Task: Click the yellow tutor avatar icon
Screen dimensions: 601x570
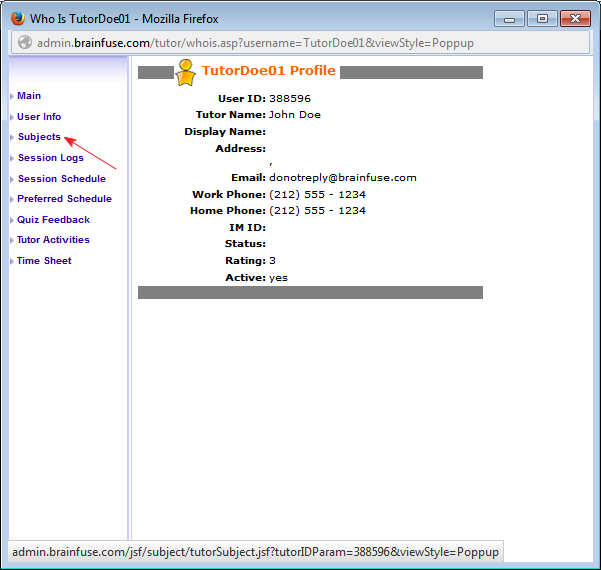Action: pos(185,72)
